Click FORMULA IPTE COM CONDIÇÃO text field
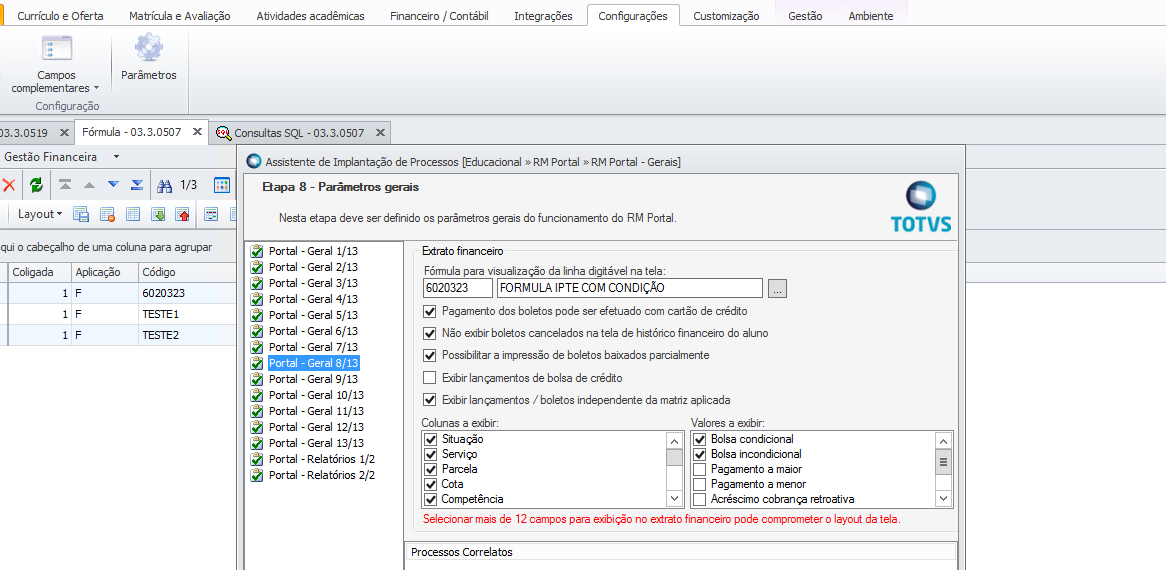 630,288
